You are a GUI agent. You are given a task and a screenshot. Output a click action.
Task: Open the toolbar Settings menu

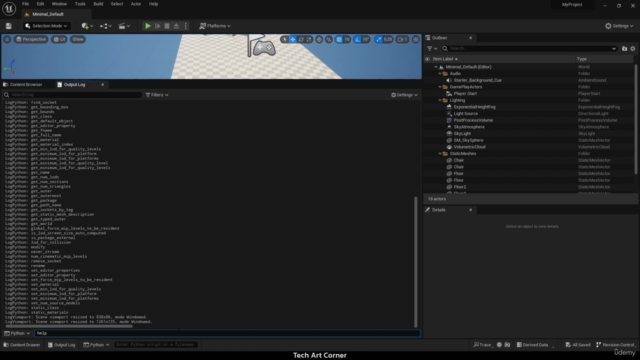[x=619, y=26]
